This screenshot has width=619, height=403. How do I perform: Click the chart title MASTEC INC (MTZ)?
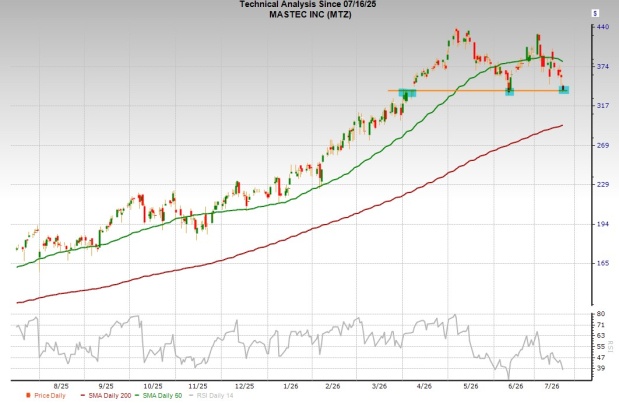(x=310, y=15)
